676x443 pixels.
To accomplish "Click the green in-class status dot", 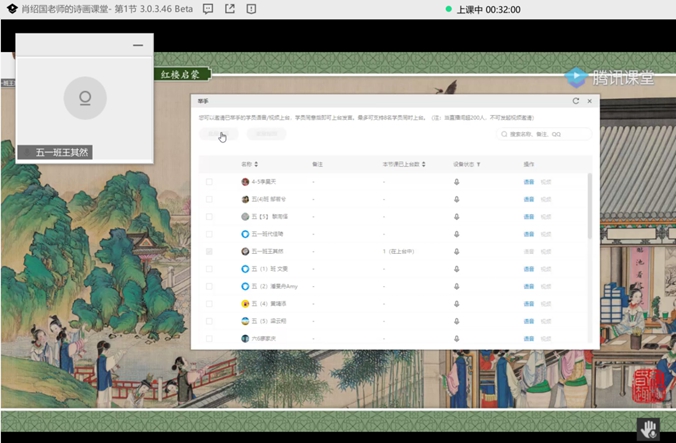I will [448, 9].
